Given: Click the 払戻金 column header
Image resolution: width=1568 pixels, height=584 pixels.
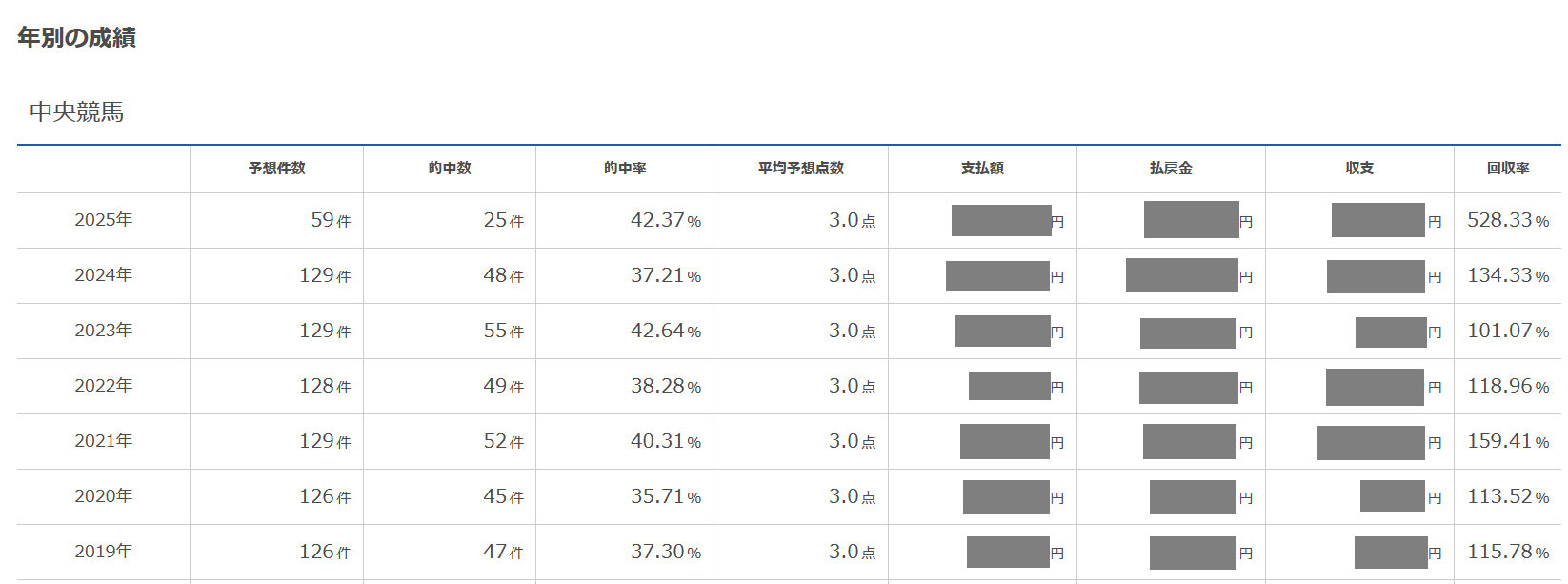Looking at the screenshot, I should [x=1171, y=169].
